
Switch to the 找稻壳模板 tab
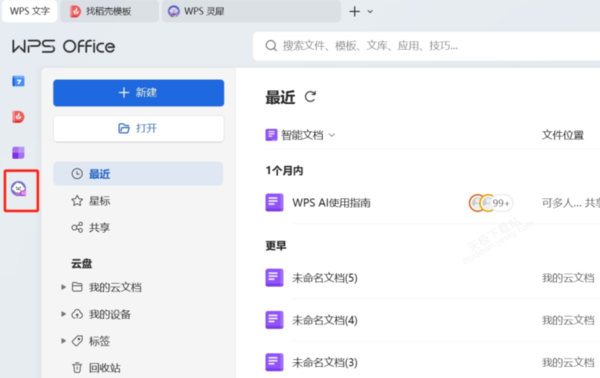109,11
